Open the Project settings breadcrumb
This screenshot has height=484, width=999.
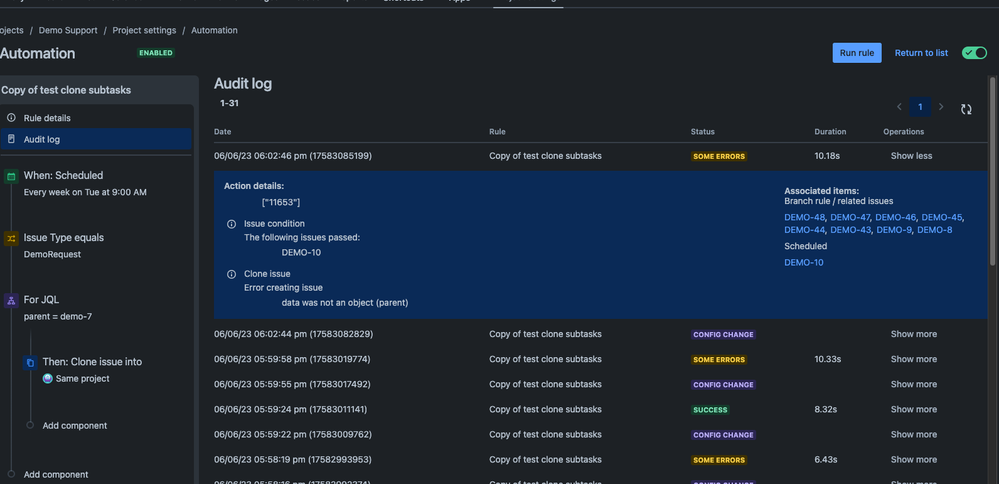[144, 30]
